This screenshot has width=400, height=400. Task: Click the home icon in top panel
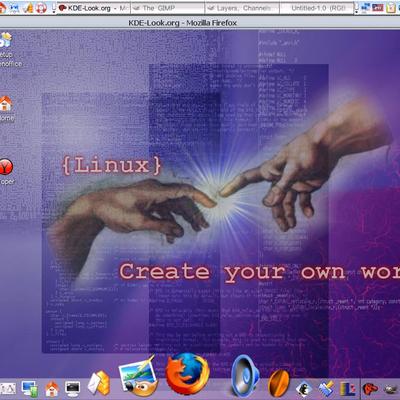(3, 7)
